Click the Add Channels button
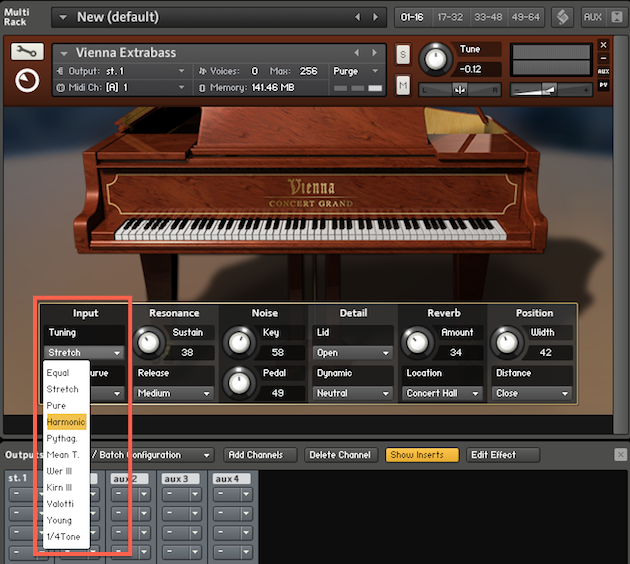 pos(260,455)
